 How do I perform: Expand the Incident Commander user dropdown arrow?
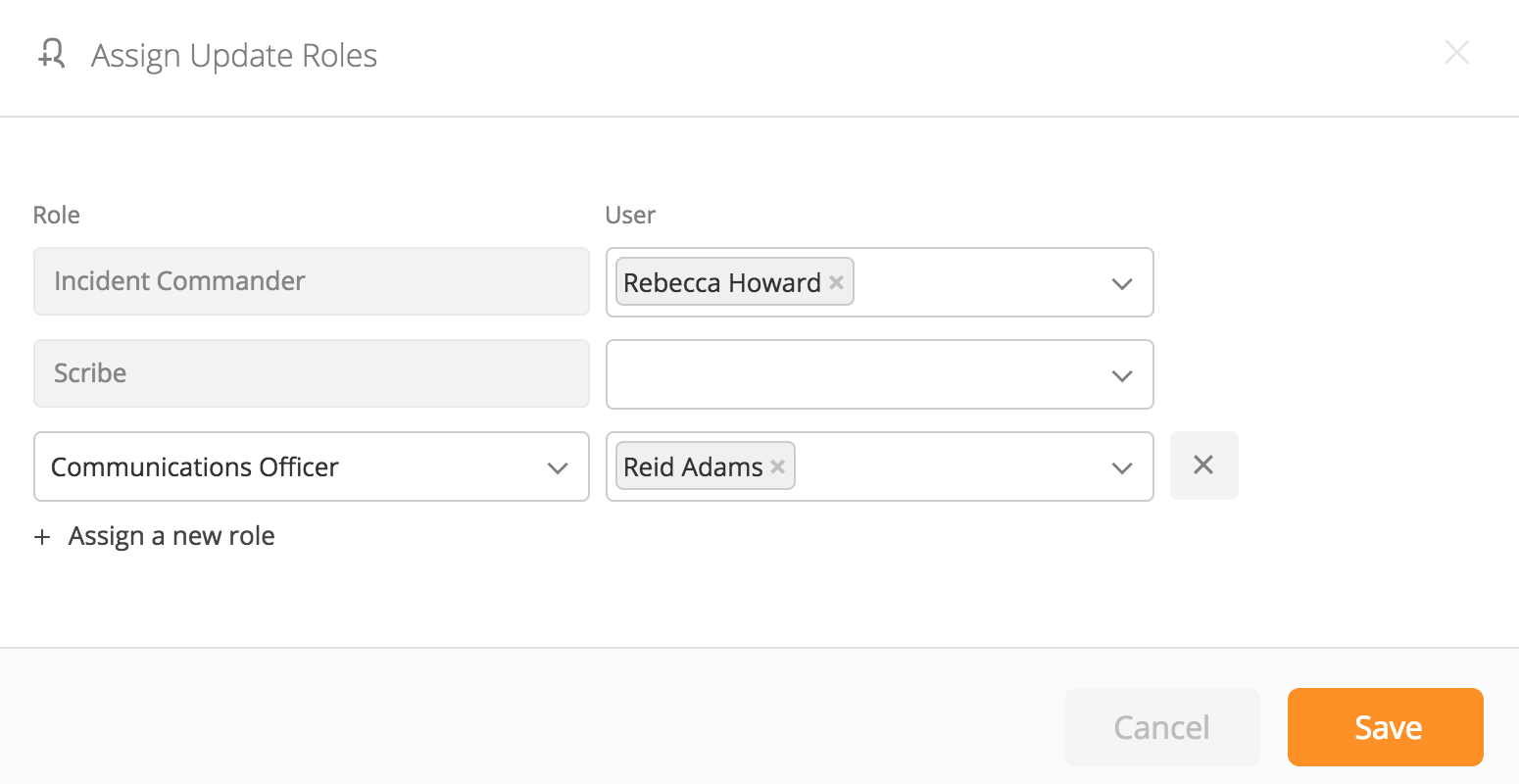[x=1122, y=283]
